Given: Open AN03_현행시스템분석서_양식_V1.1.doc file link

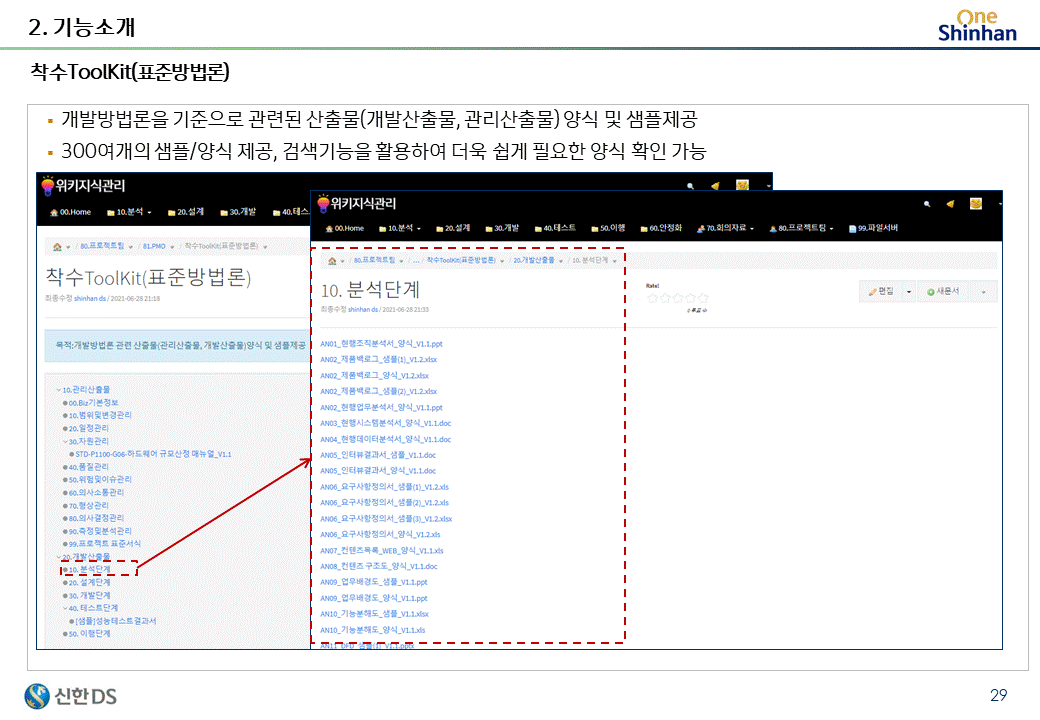Looking at the screenshot, I should click(385, 424).
